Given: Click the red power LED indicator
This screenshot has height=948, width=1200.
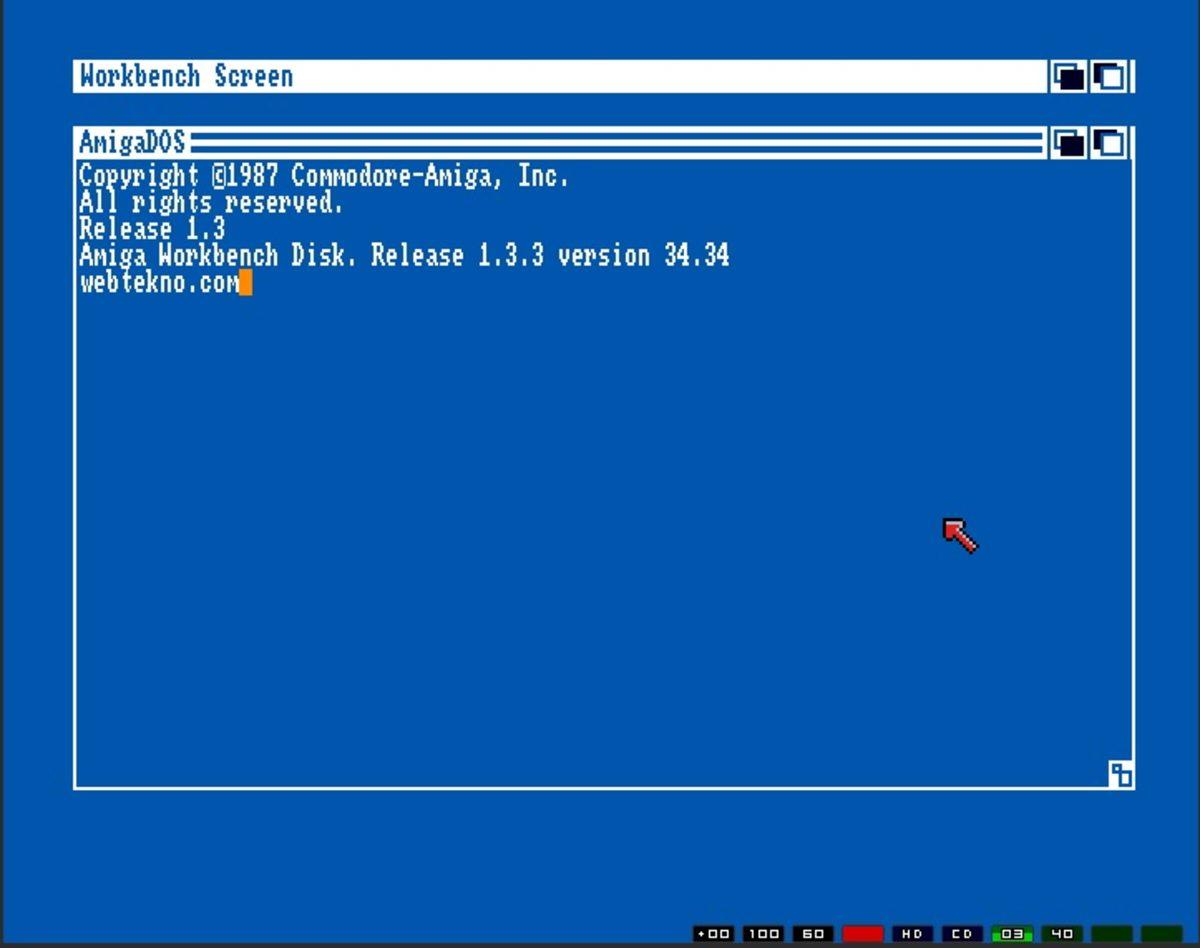Looking at the screenshot, I should (862, 934).
